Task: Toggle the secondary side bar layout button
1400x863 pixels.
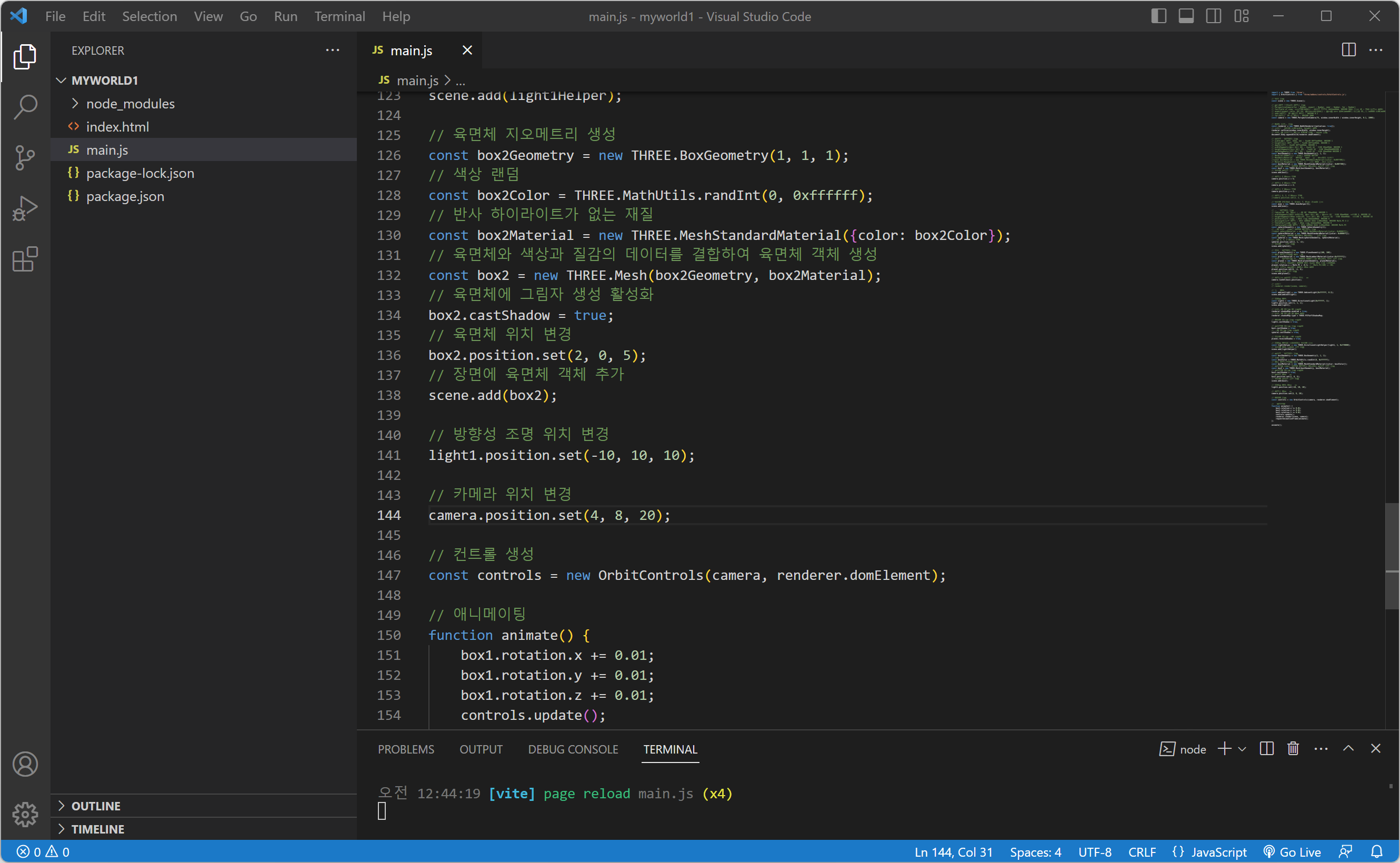Action: pos(1213,16)
